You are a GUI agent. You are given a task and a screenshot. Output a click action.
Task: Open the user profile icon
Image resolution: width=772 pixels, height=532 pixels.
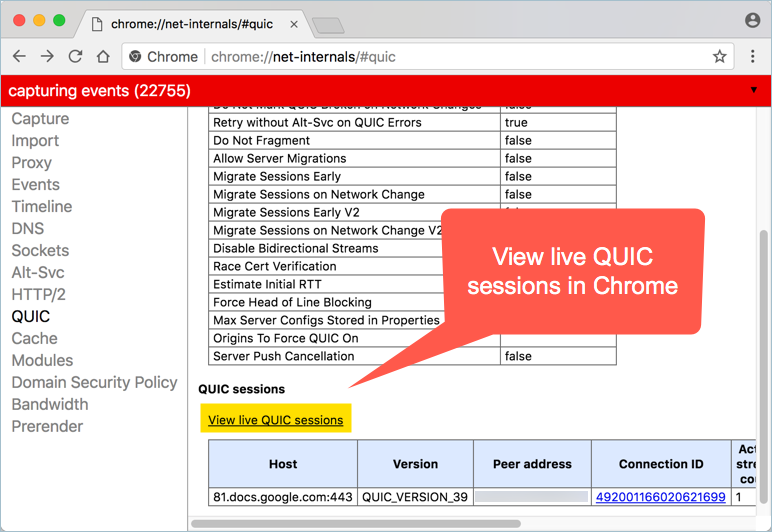pos(752,20)
